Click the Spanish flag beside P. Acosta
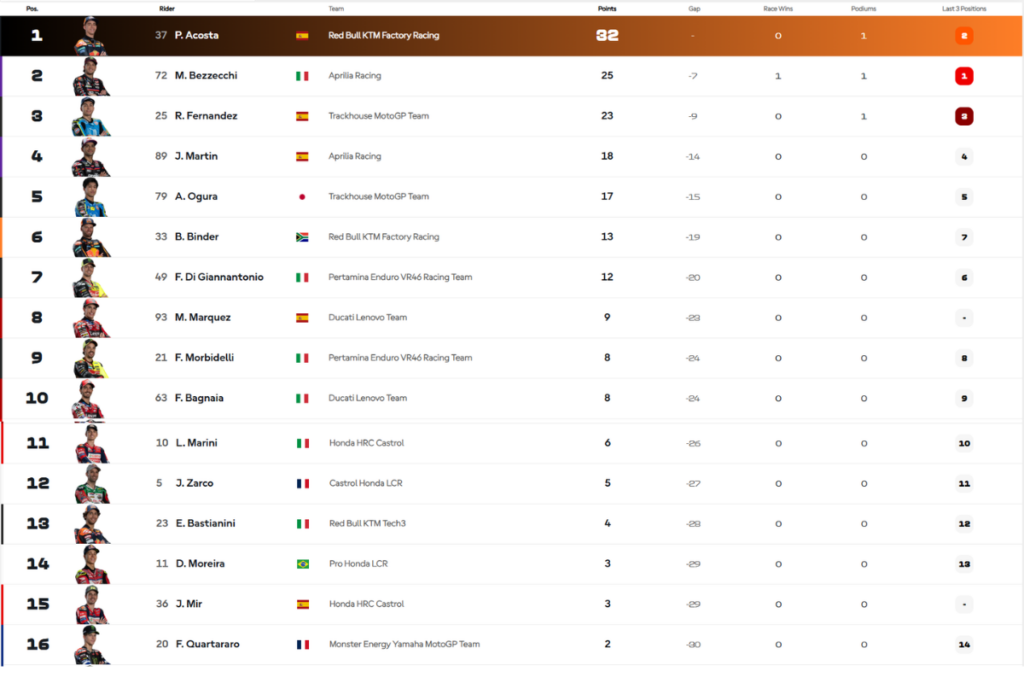This screenshot has width=1024, height=683. click(x=302, y=36)
